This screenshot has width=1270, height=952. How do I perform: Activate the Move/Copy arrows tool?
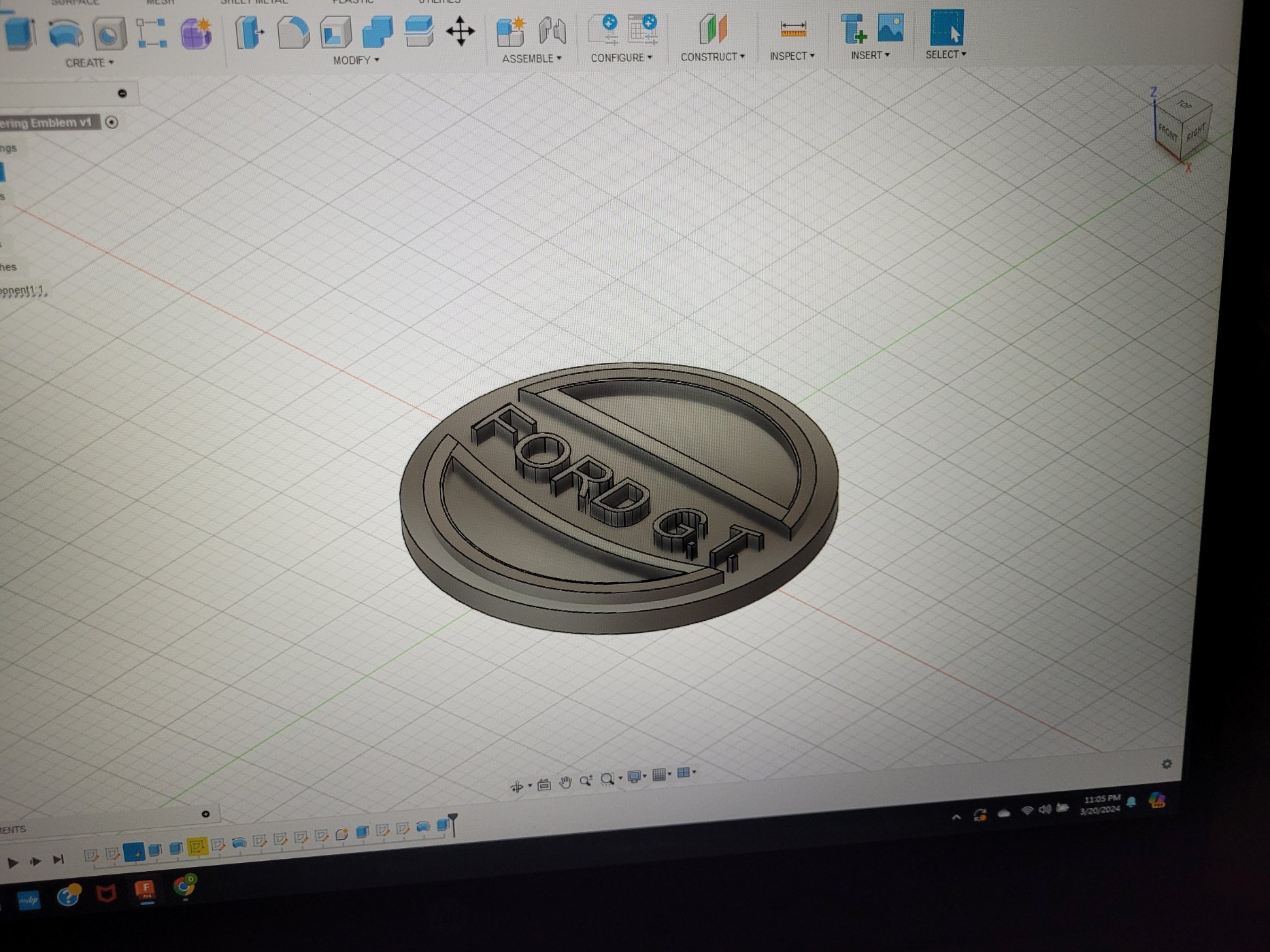(x=461, y=31)
